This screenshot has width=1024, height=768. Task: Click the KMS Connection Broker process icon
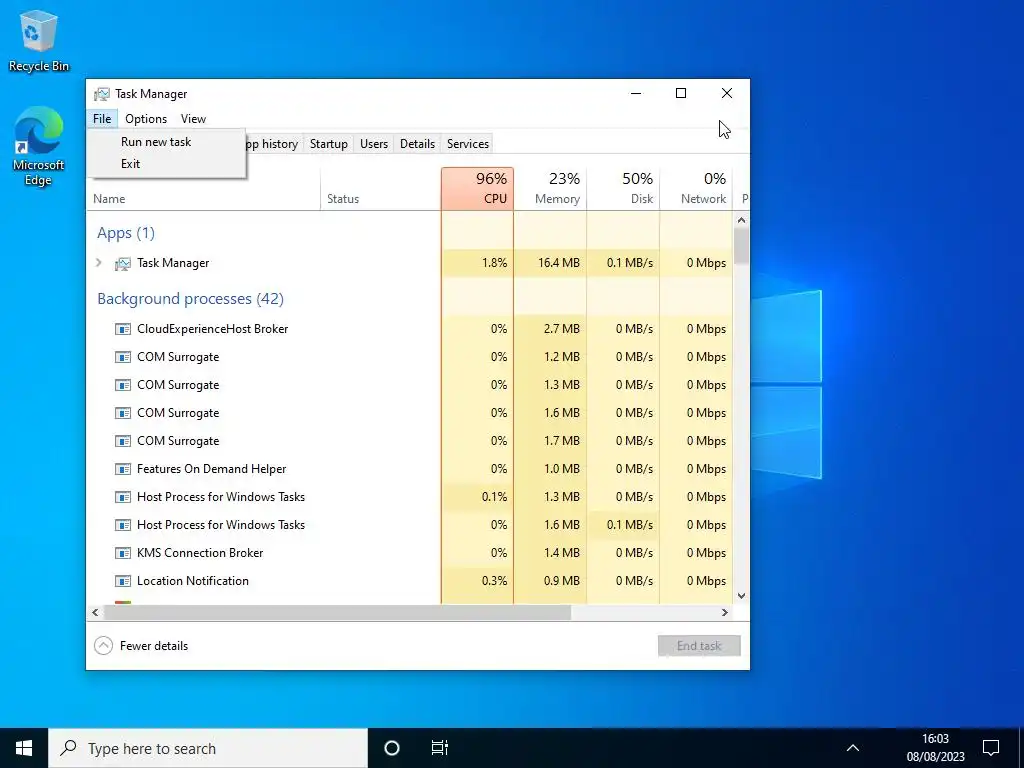point(123,553)
